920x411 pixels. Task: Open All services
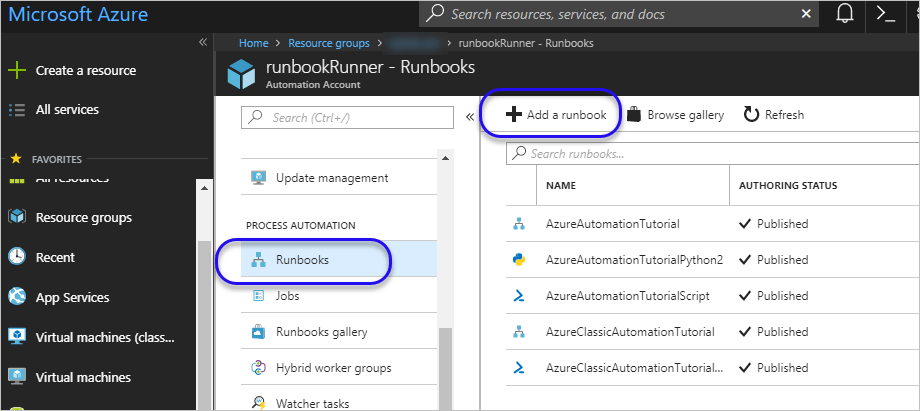(x=67, y=109)
